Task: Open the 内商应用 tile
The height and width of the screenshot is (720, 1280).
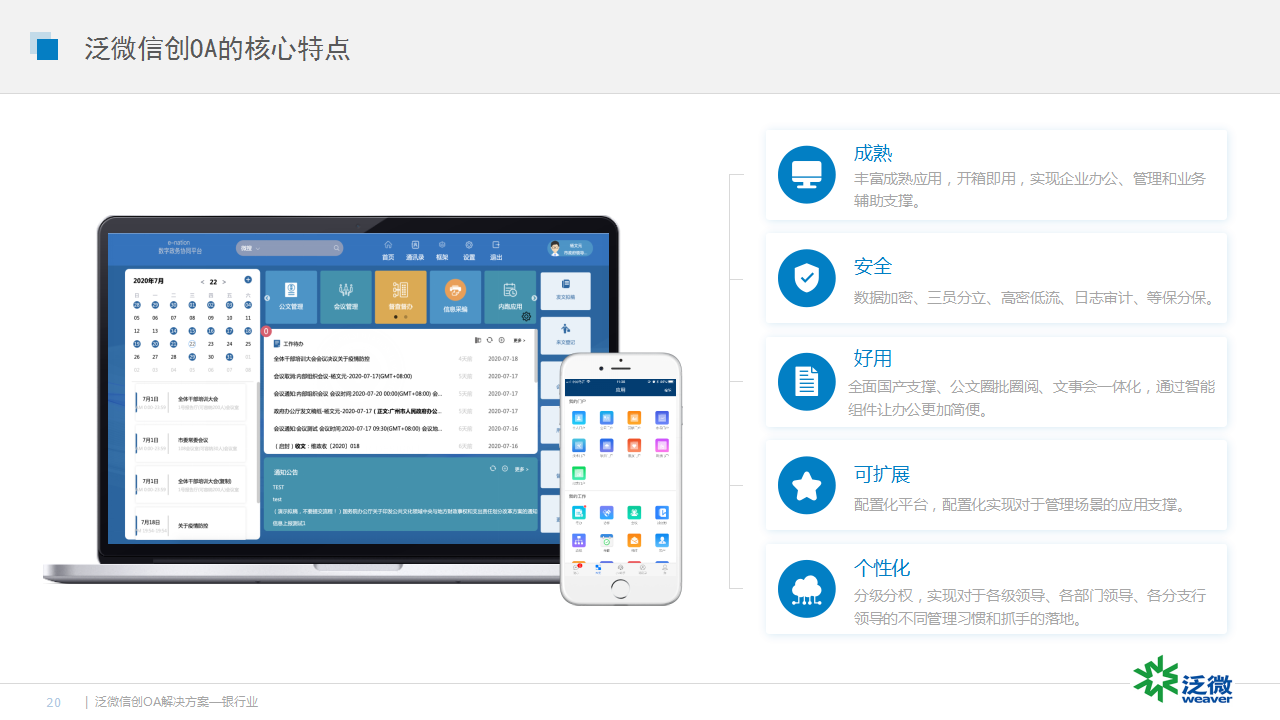Action: [x=510, y=297]
